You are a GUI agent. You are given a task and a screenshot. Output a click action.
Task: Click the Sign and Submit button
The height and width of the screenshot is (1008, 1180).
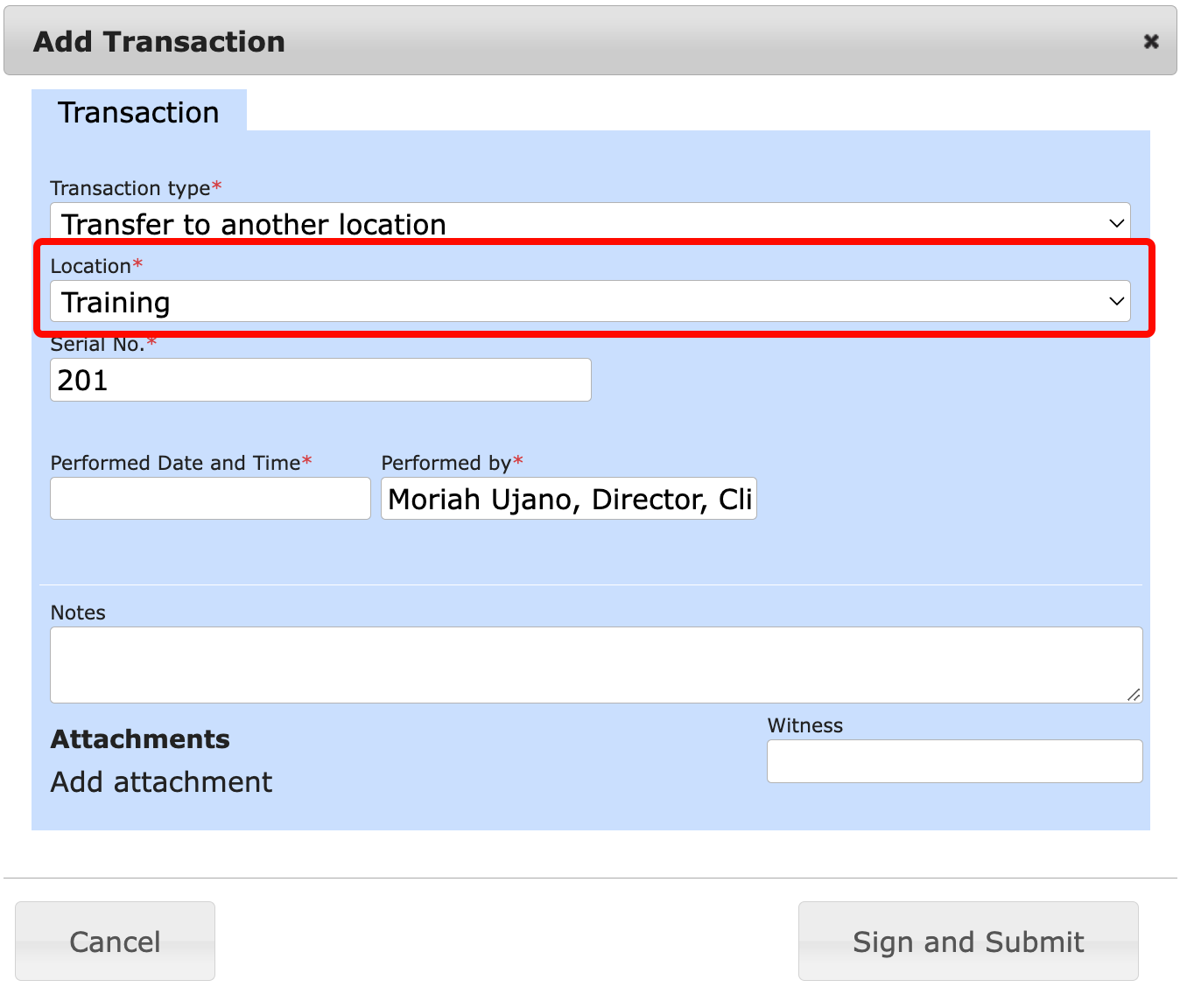pos(967,941)
